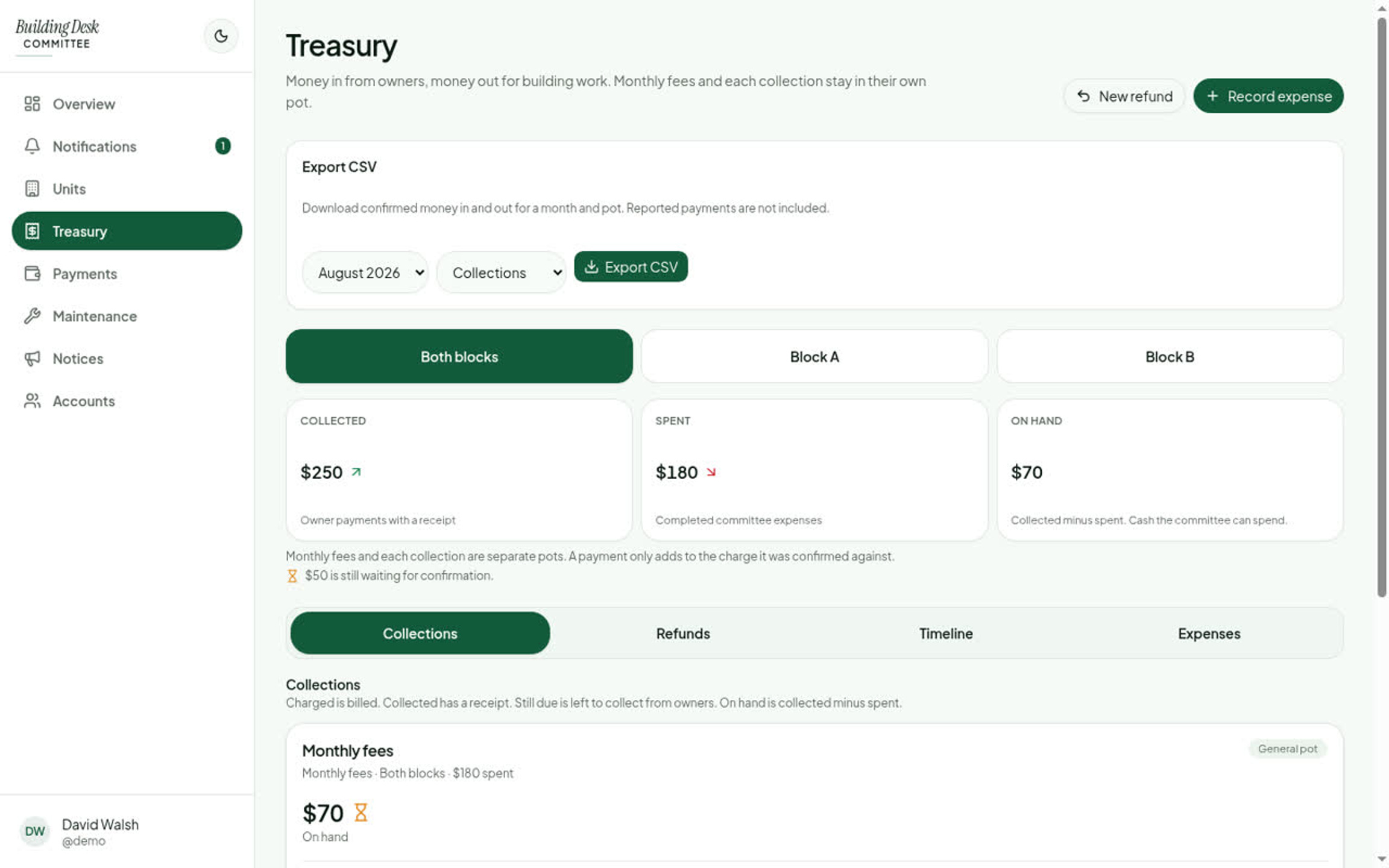Click the notification count badge
This screenshot has width=1389, height=868.
(222, 146)
